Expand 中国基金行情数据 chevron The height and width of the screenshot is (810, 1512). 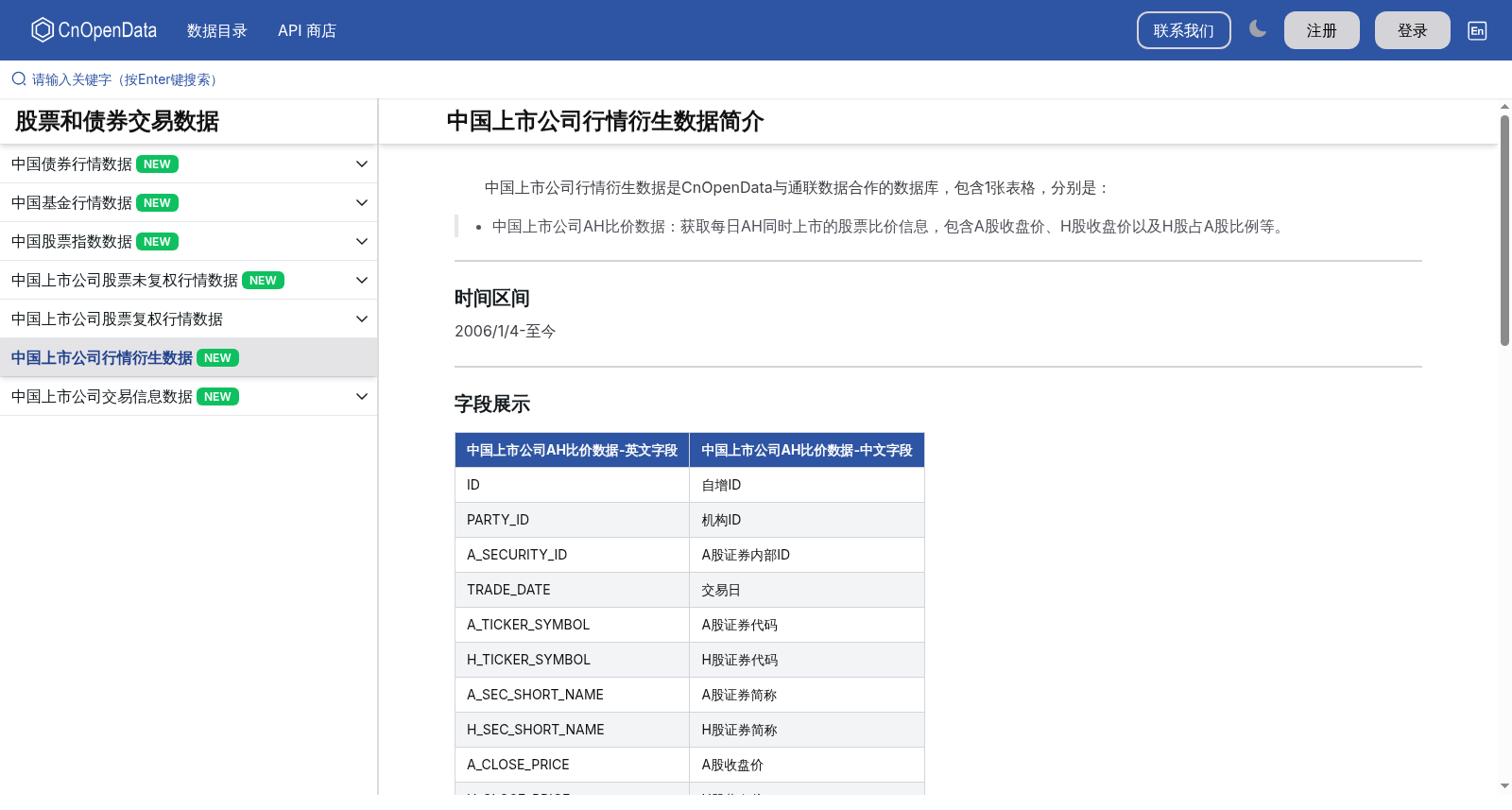click(x=362, y=203)
